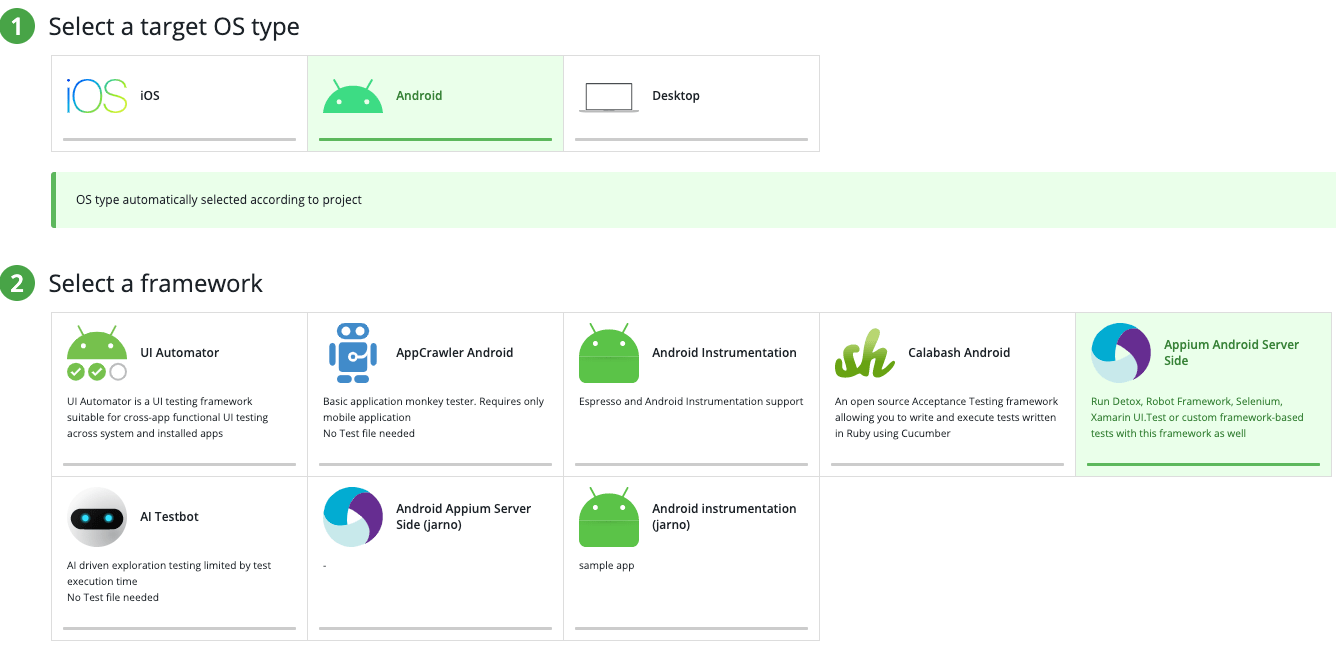Choose the AppCrawler Android framework title
The image size is (1336, 647).
coord(455,353)
